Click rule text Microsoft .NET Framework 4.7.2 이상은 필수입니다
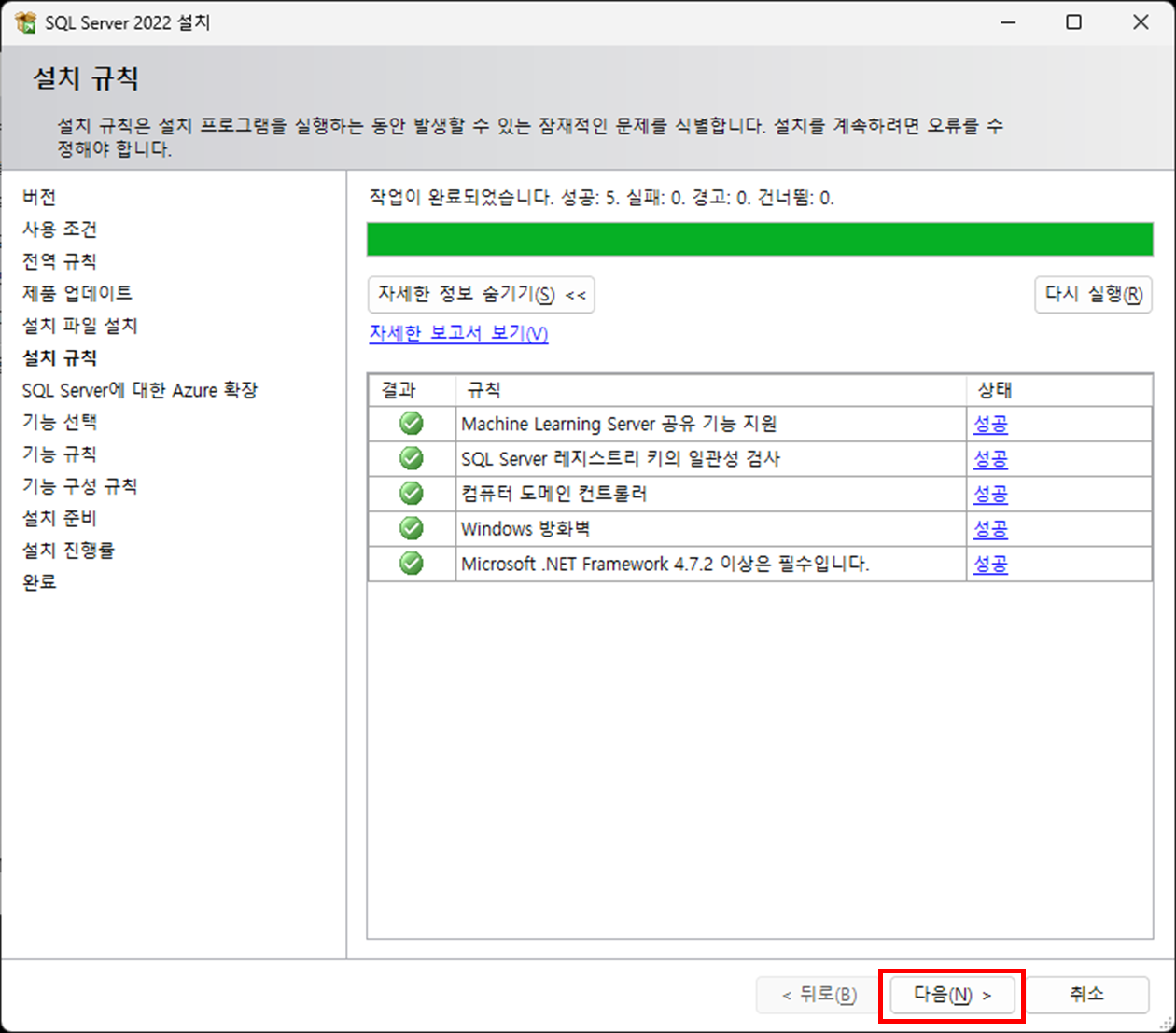The width and height of the screenshot is (1176, 1033). coord(665,564)
